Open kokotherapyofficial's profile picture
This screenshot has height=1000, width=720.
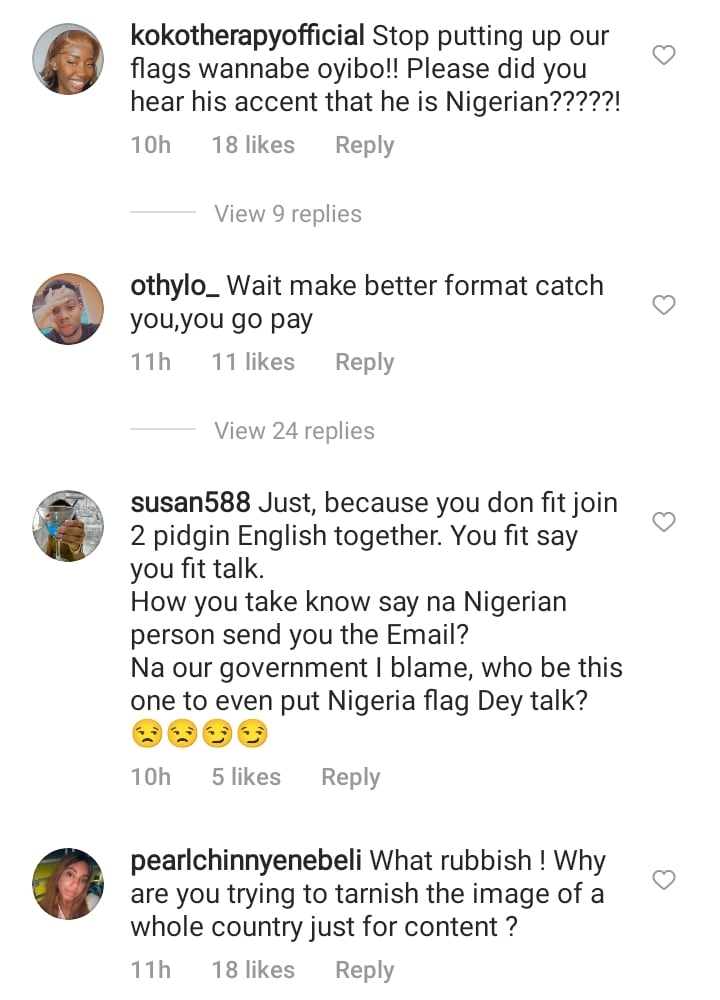click(x=68, y=59)
